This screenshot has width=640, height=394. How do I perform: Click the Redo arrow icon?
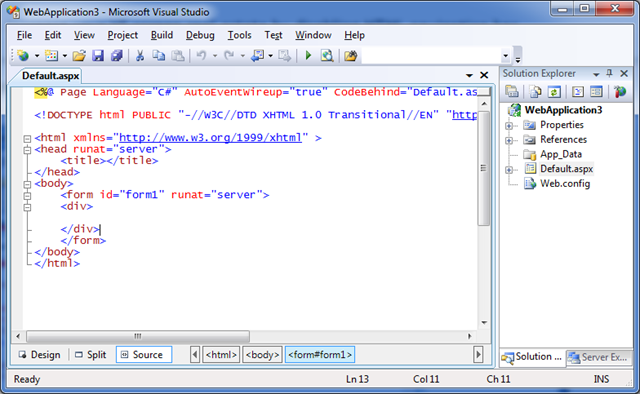click(x=229, y=55)
